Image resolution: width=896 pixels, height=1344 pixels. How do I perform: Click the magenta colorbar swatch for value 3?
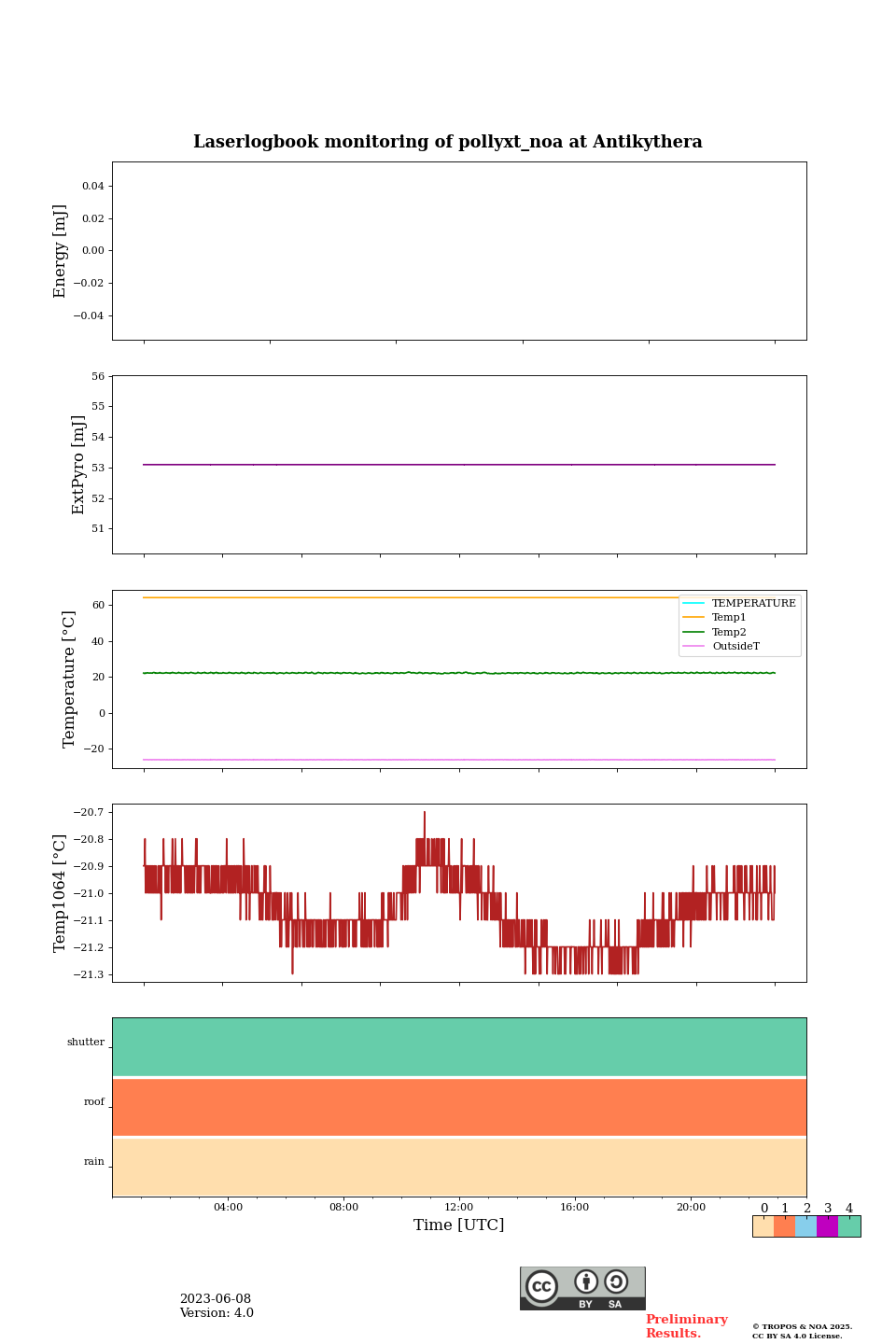tap(828, 1226)
